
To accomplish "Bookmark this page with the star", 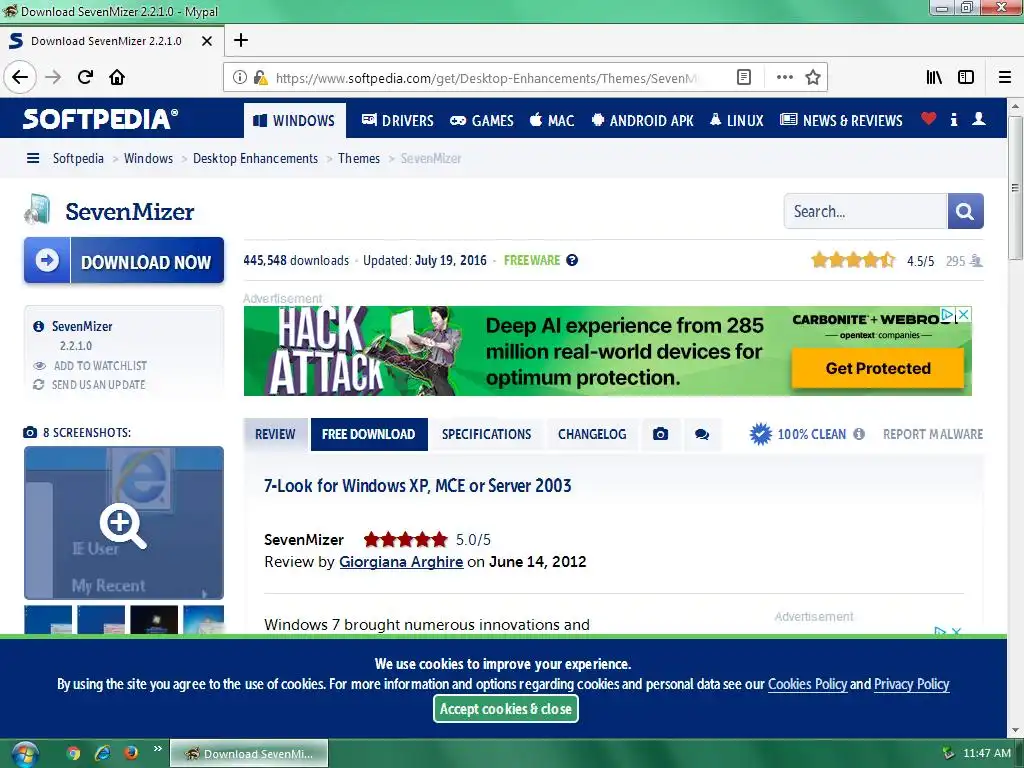I will [813, 78].
